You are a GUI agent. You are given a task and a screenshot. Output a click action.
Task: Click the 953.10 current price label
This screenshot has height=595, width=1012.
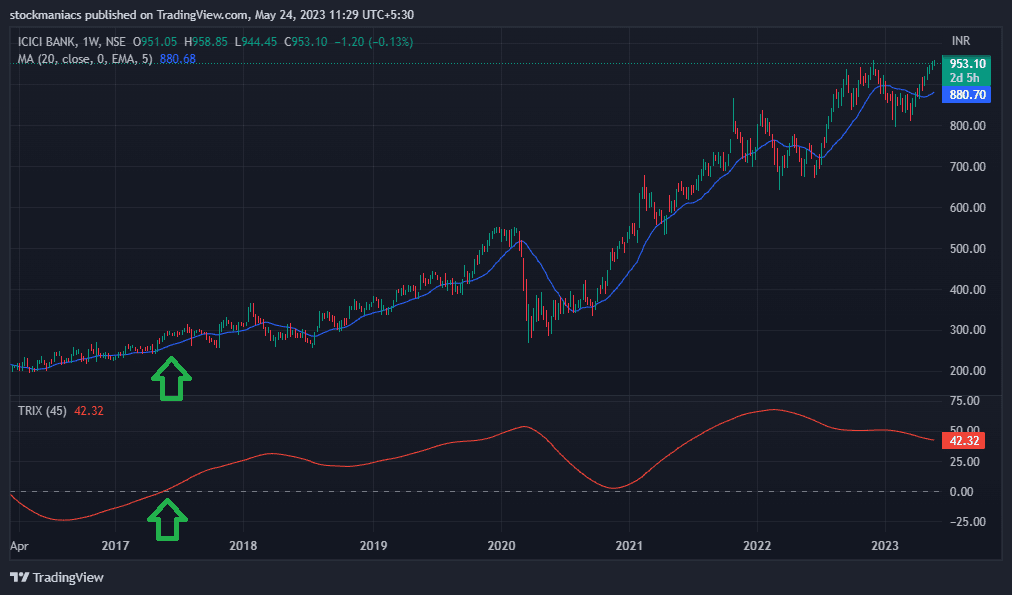click(967, 63)
